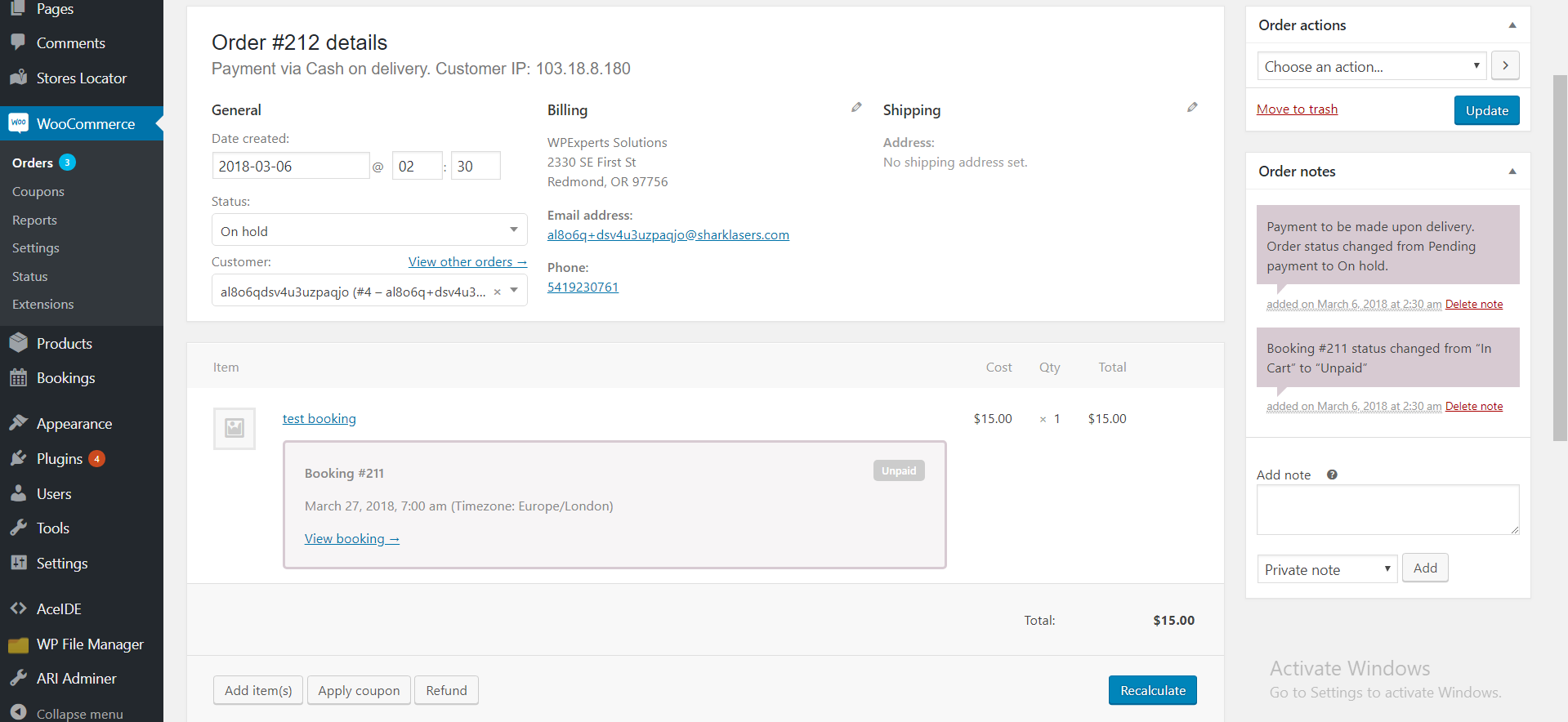Screen dimensions: 1568x722
Task: Click the Add note help icon
Action: [1332, 475]
